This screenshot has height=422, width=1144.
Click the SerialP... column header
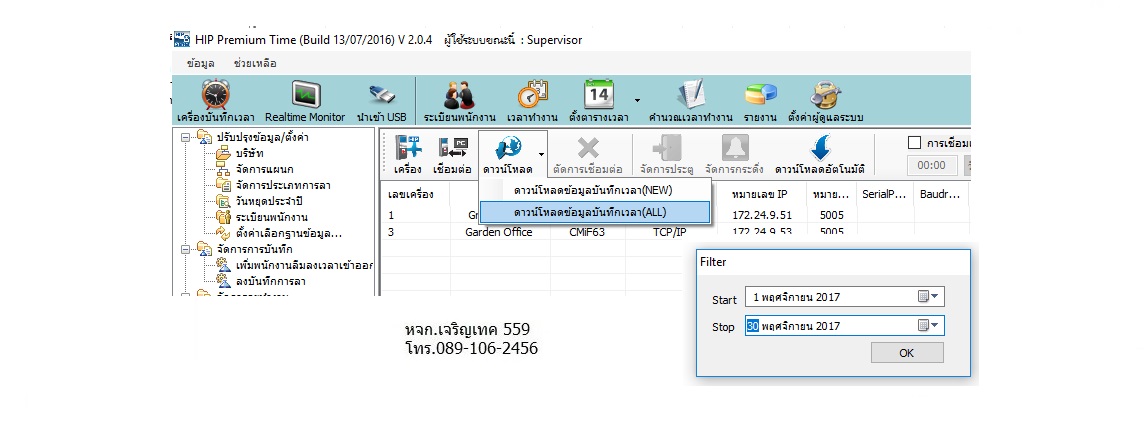click(x=885, y=195)
